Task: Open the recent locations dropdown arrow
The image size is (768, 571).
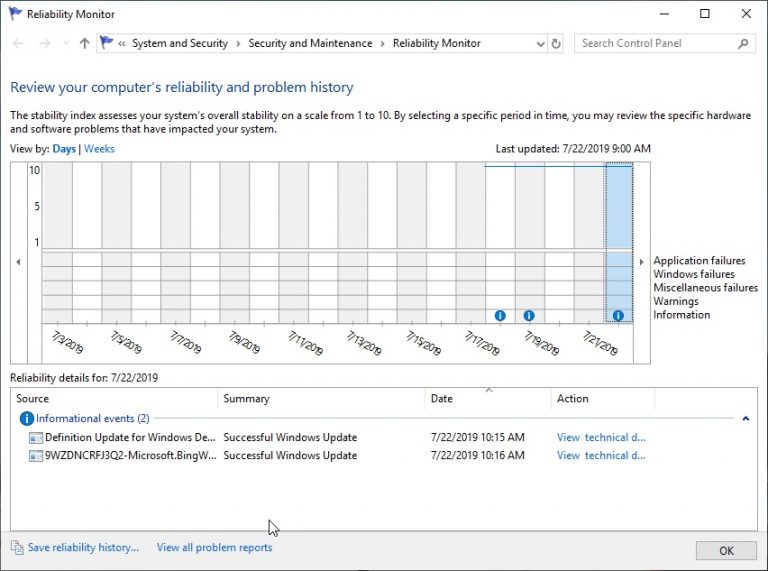Action: tap(66, 44)
